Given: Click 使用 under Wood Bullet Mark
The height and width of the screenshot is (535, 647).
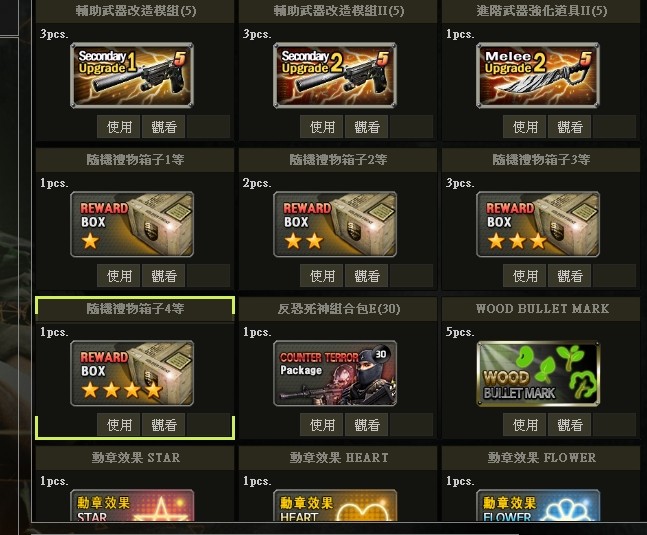Looking at the screenshot, I should point(525,424).
